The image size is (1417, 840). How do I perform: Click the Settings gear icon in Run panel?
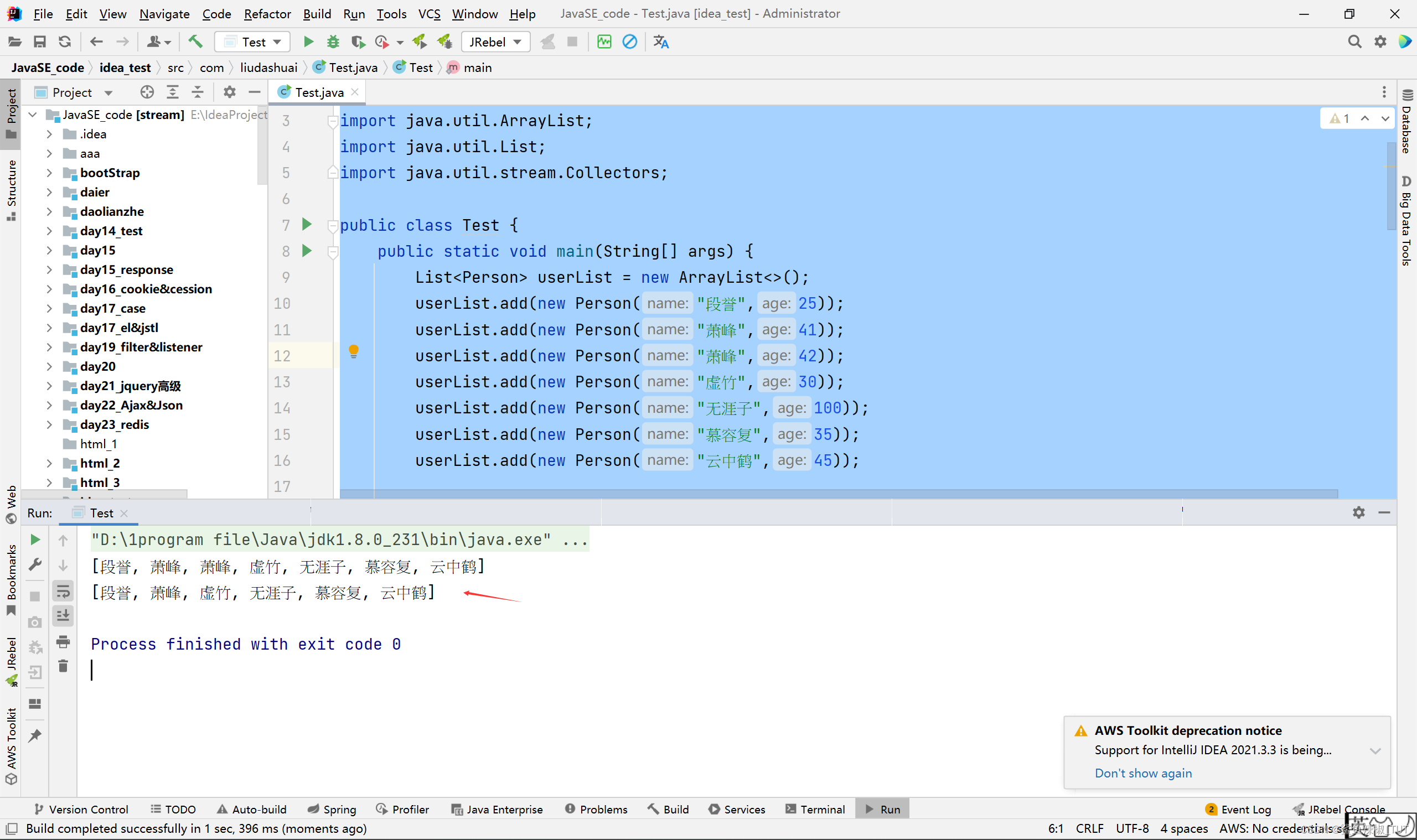click(x=1358, y=511)
